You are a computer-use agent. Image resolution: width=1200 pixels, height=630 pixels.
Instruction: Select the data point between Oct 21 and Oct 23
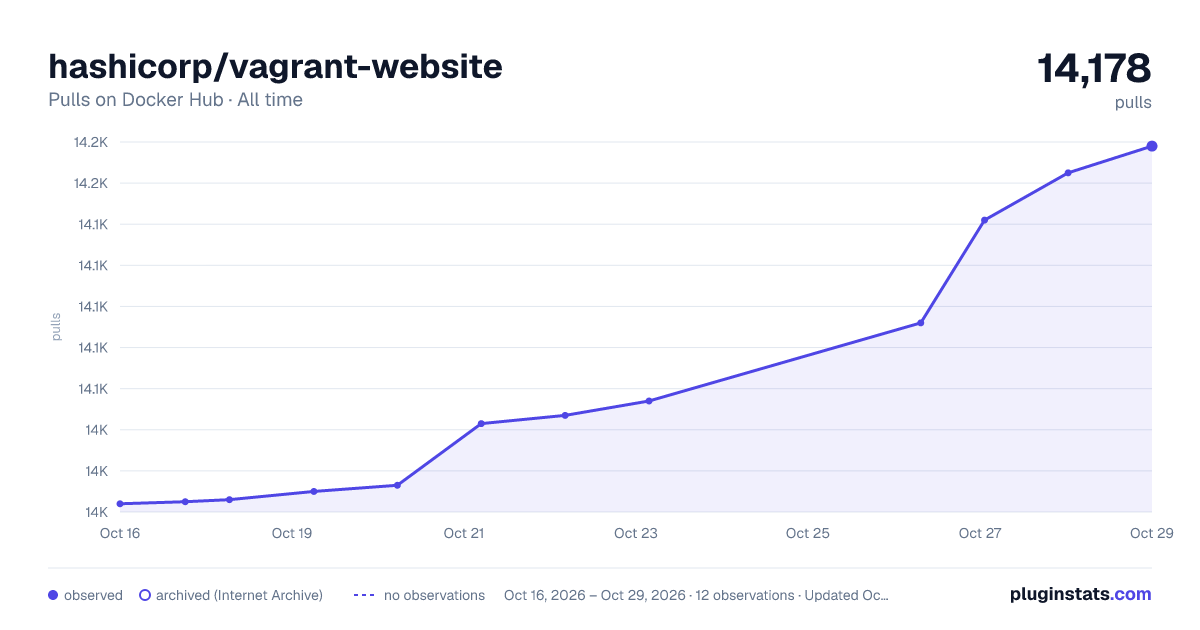point(565,415)
